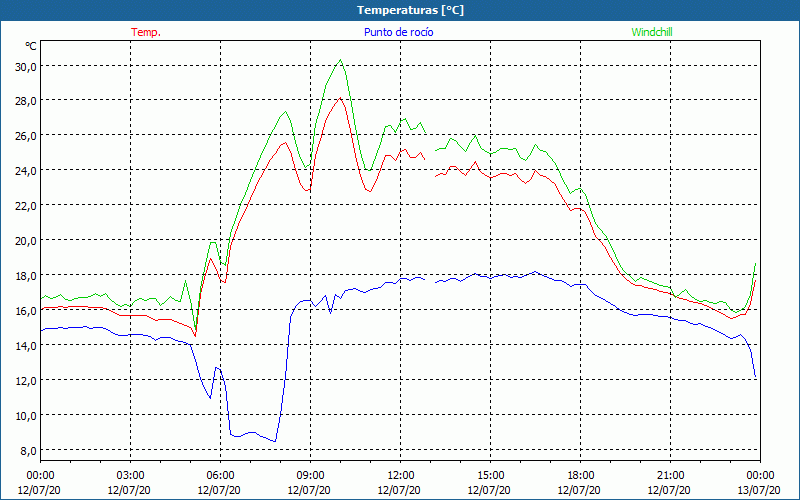Screen dimensions: 800x500
Task: Click the 06:00 time axis label
Action: (220, 476)
